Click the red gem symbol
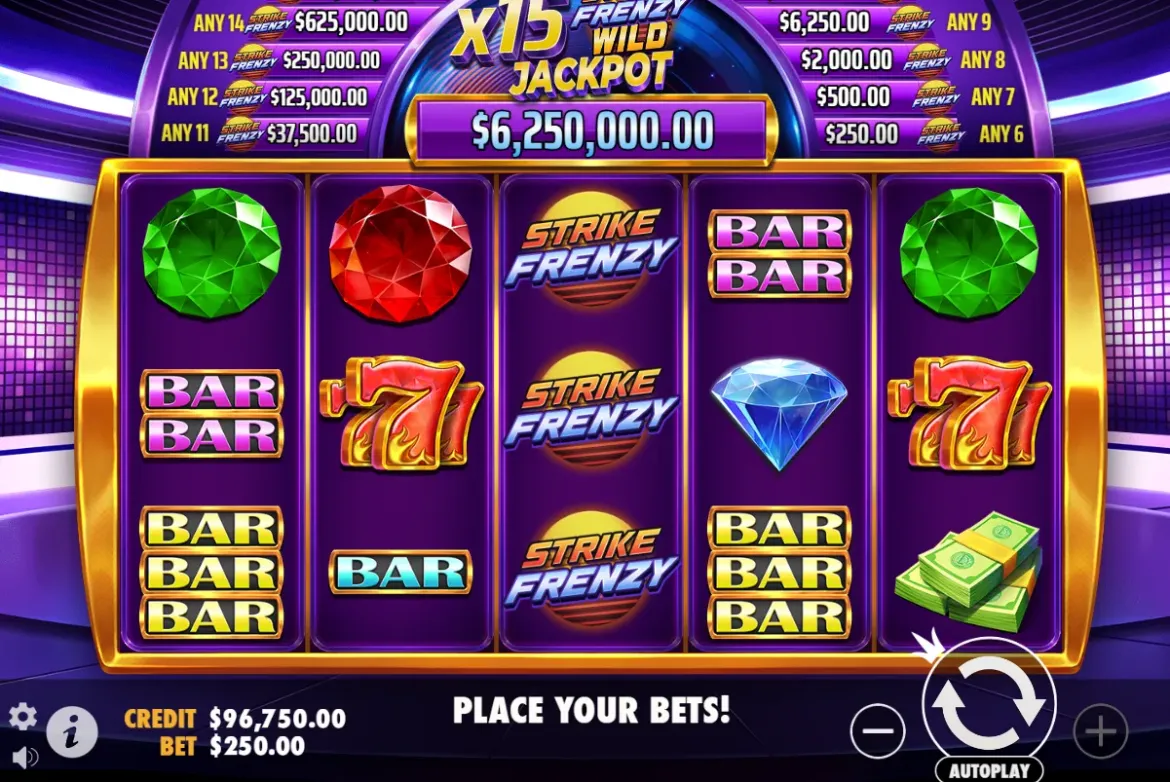1170x782 pixels. (401, 252)
